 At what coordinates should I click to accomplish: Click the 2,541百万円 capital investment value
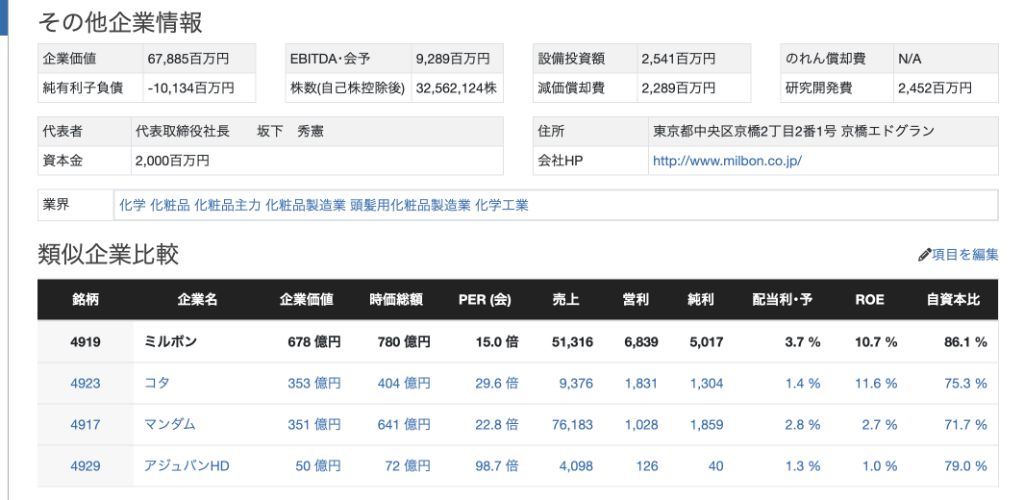coord(679,59)
